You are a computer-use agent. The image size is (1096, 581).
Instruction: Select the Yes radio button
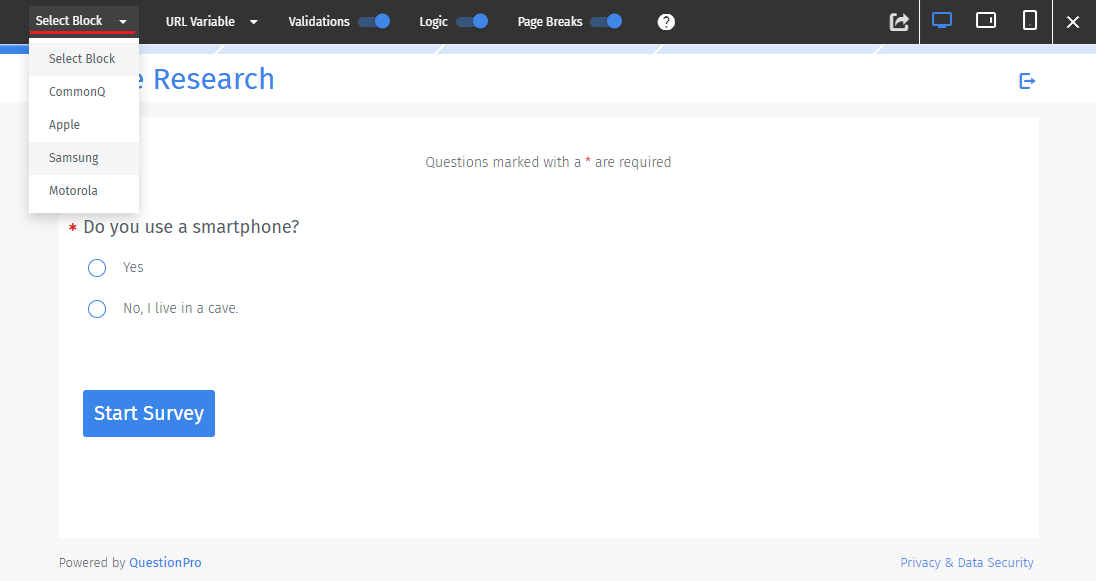click(97, 267)
